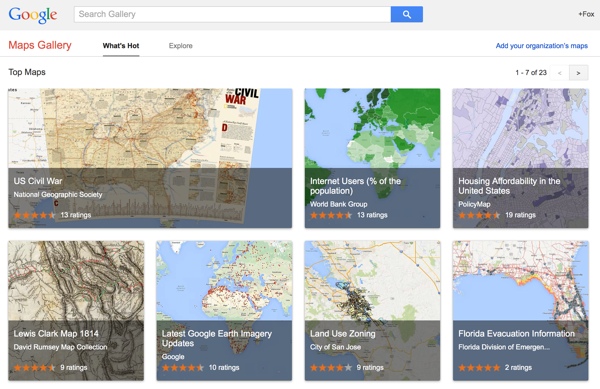The width and height of the screenshot is (600, 389).
Task: Open the +Fox profile link
Action: [x=586, y=14]
